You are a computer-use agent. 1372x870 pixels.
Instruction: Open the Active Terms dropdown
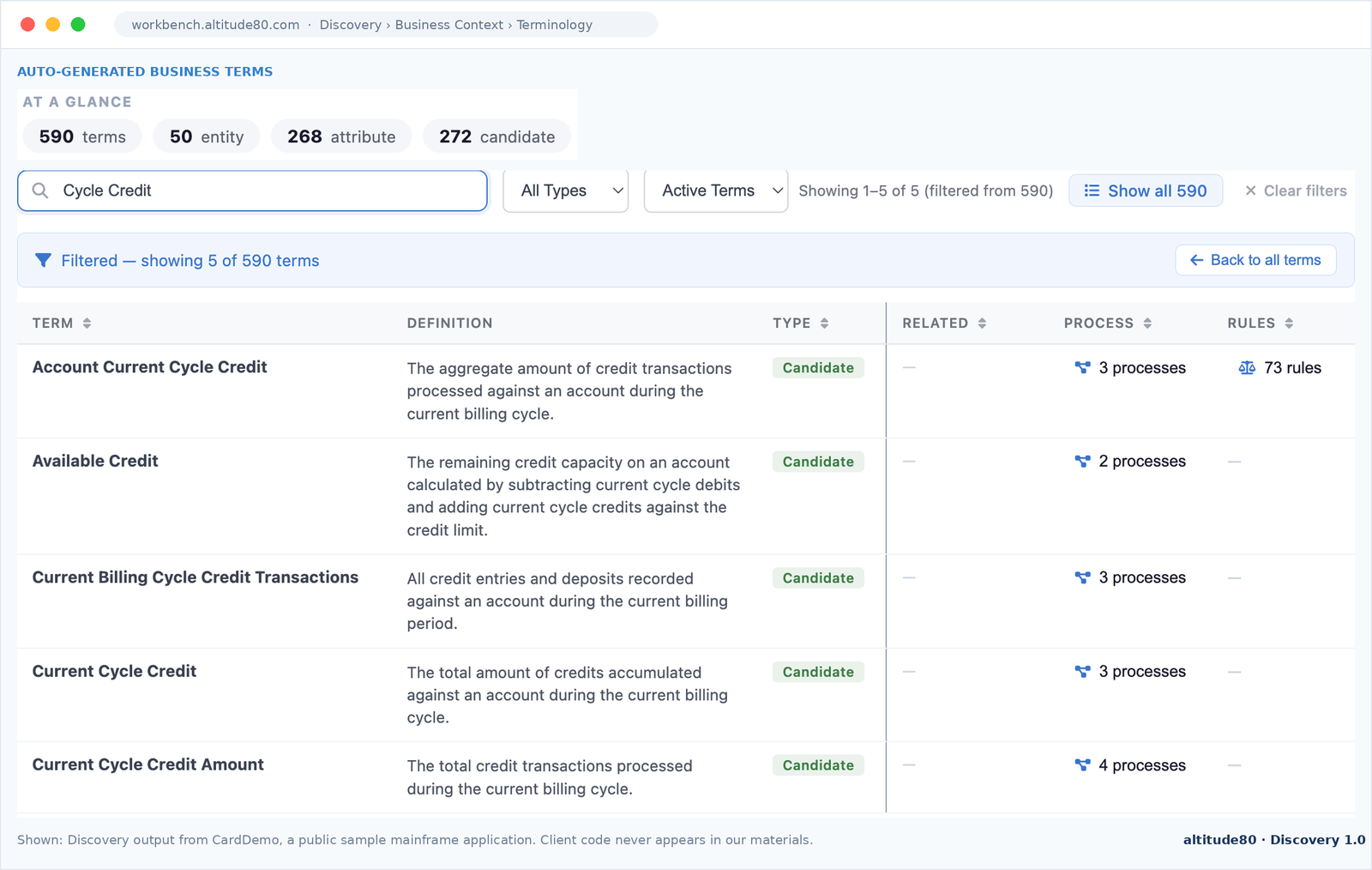[x=716, y=190]
